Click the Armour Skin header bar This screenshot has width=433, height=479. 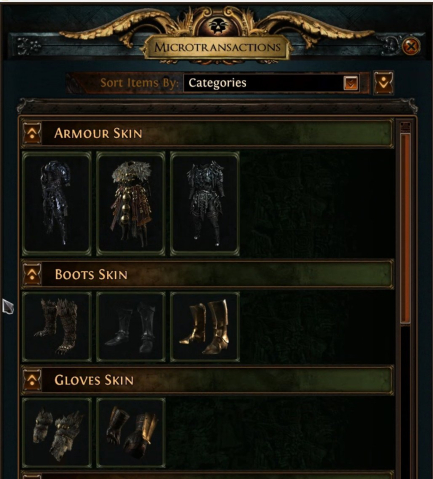(x=207, y=133)
